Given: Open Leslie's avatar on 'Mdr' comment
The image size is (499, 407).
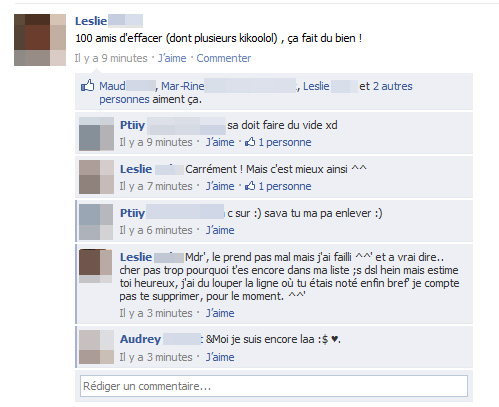Looking at the screenshot, I should point(96,266).
